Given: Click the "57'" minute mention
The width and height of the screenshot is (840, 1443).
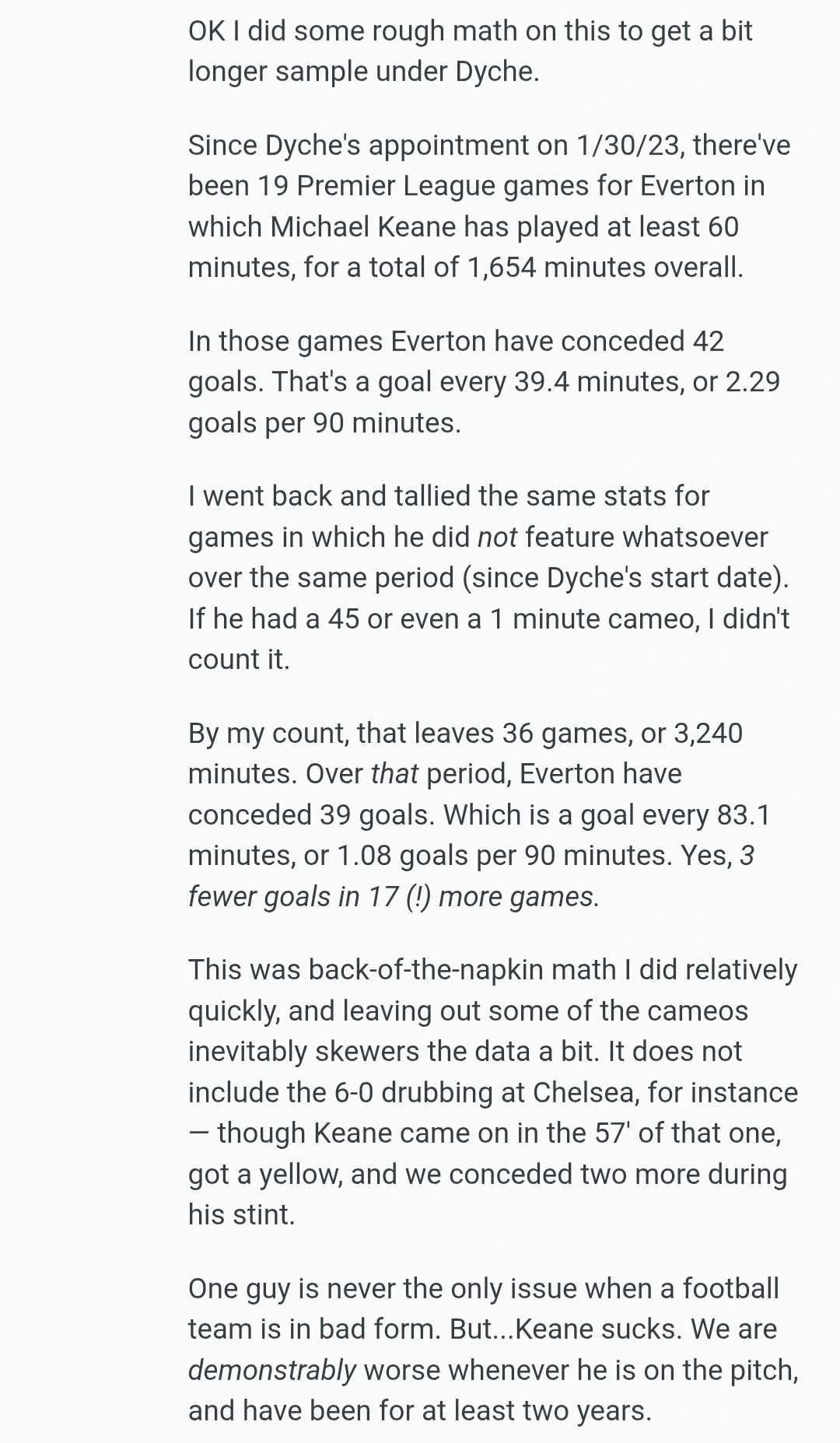Looking at the screenshot, I should 611,1133.
